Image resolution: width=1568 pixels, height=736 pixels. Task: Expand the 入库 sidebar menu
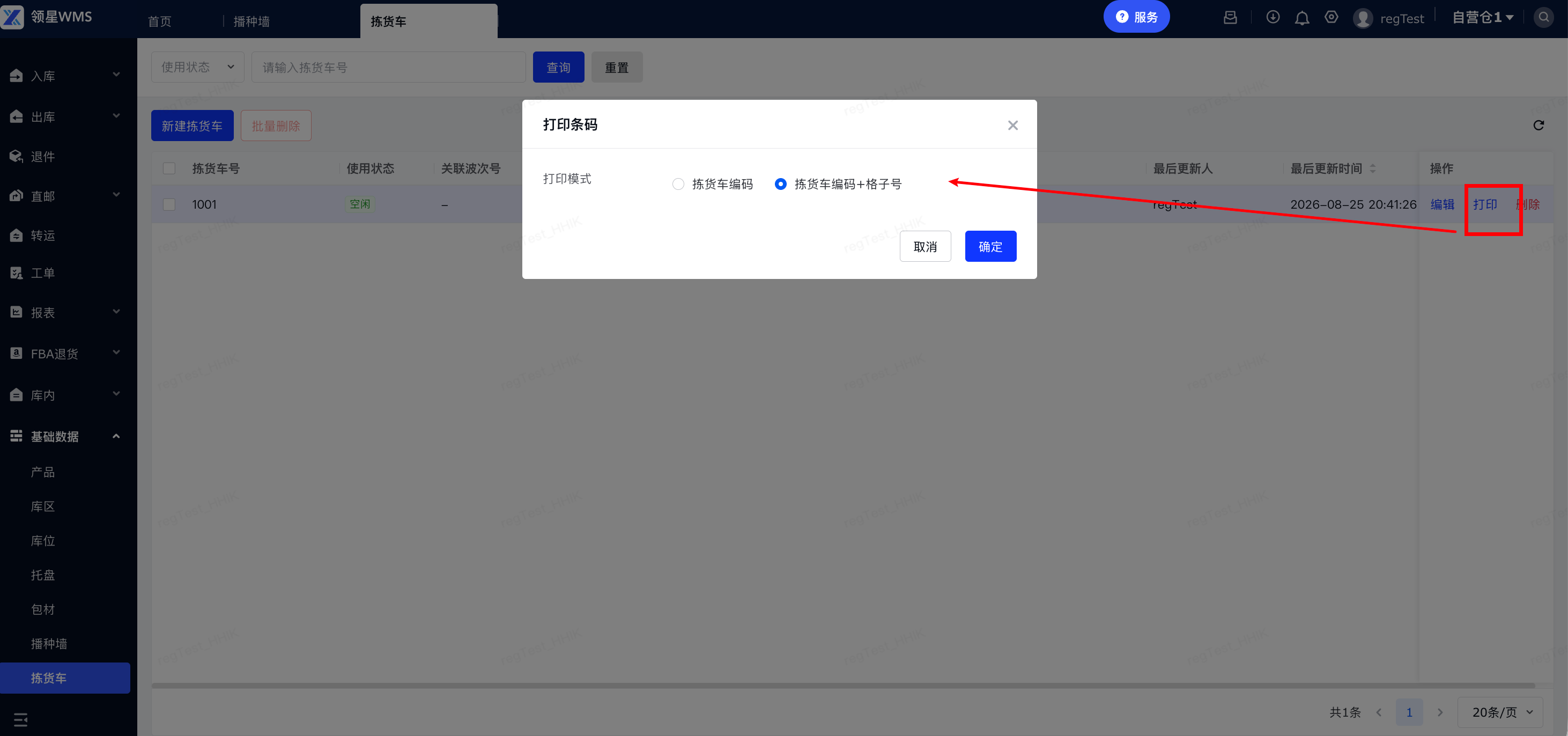[x=65, y=76]
